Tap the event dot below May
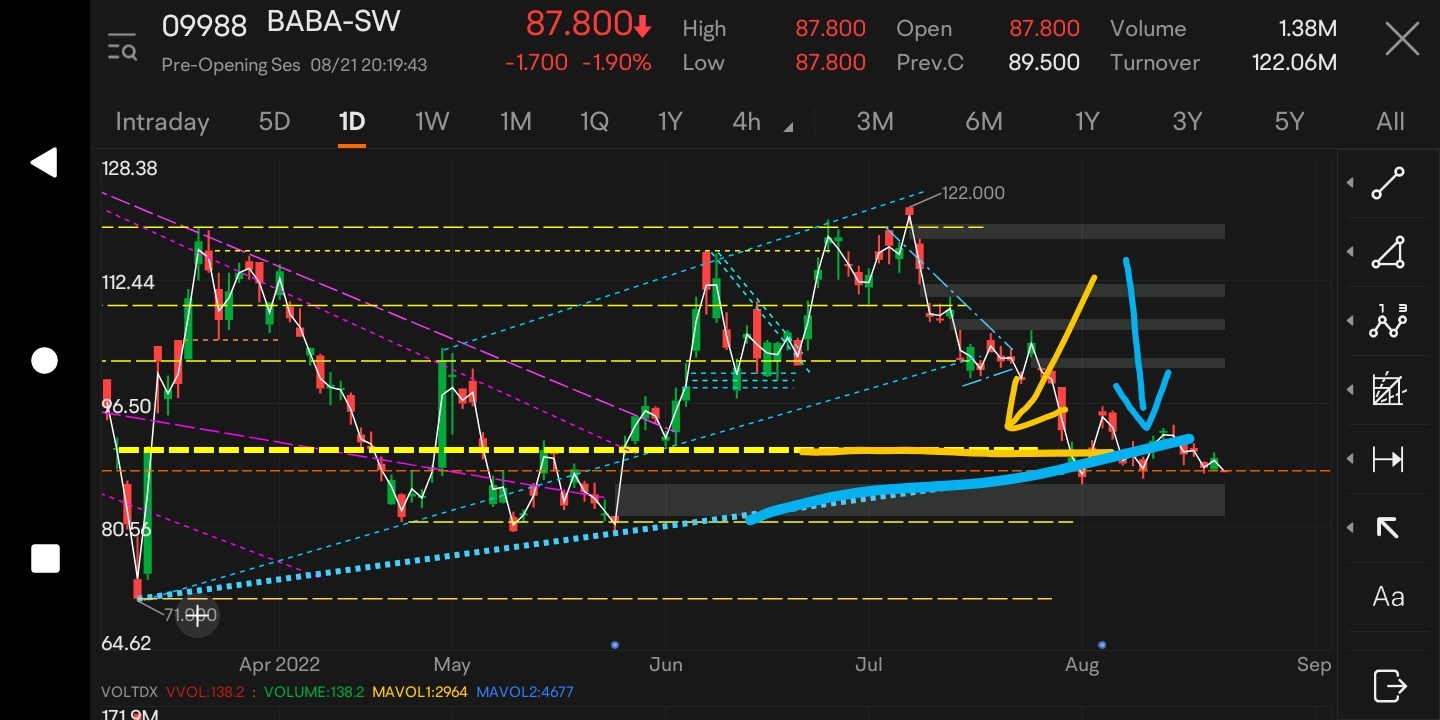 pyautogui.click(x=614, y=645)
